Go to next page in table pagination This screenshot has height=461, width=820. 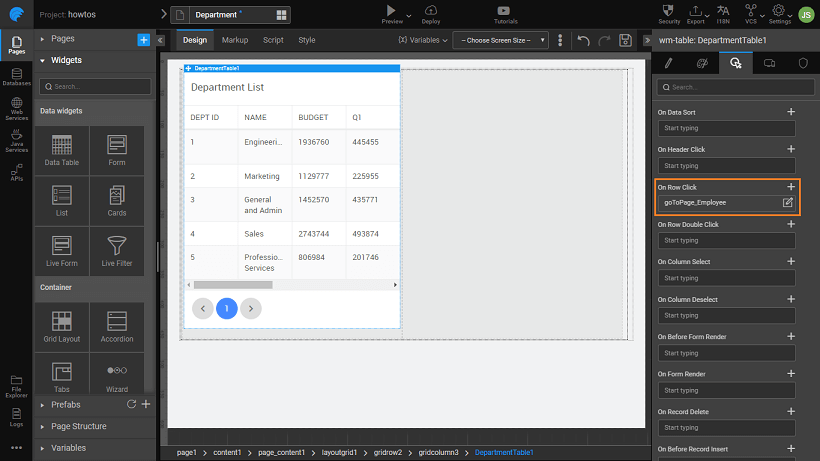251,308
